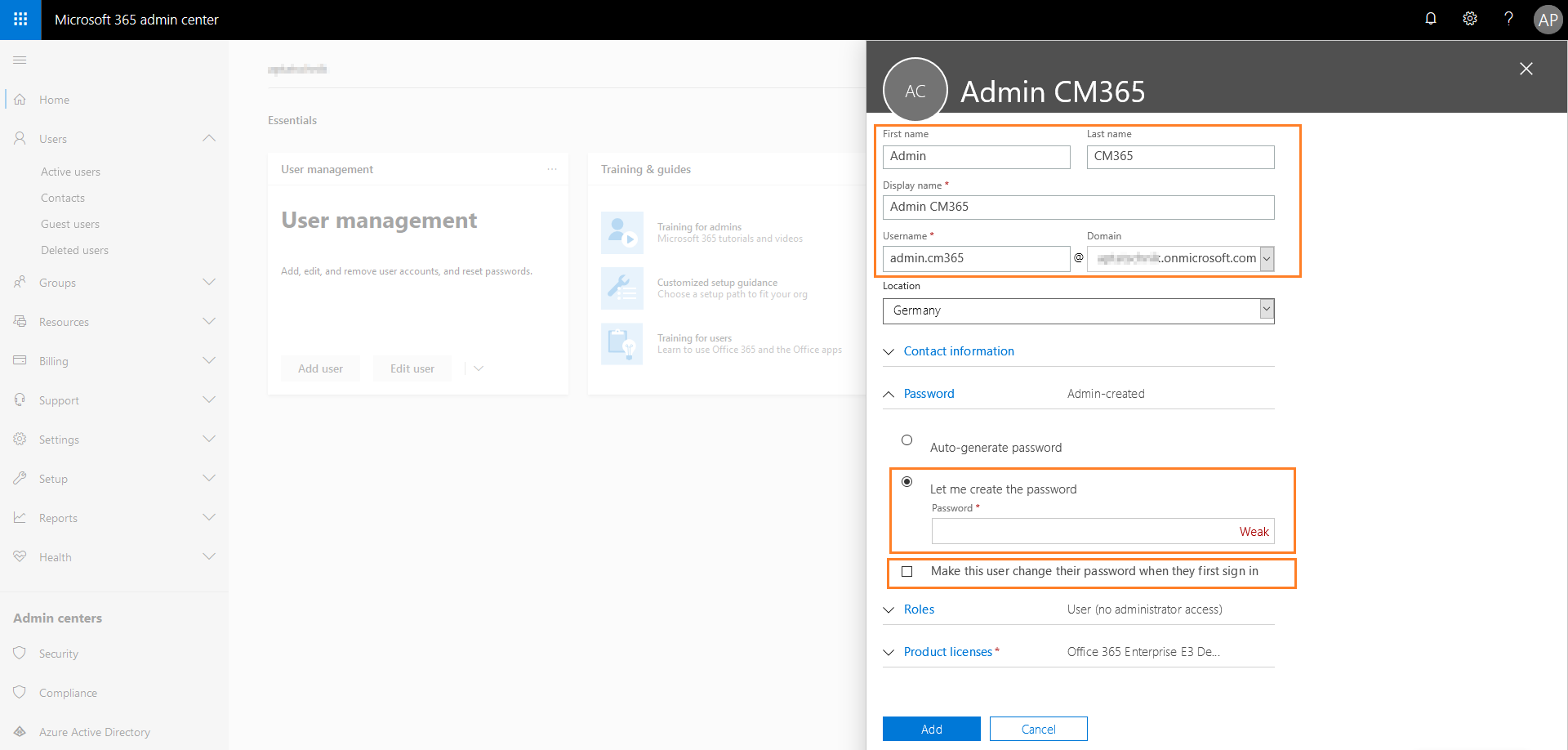The image size is (1568, 750).
Task: Close the Admin CM365 panel
Action: [x=1526, y=69]
